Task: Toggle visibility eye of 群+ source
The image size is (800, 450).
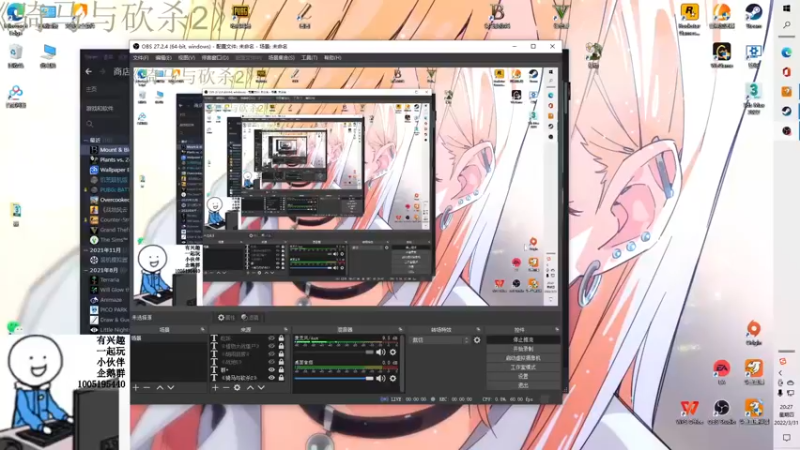Action: coord(271,370)
